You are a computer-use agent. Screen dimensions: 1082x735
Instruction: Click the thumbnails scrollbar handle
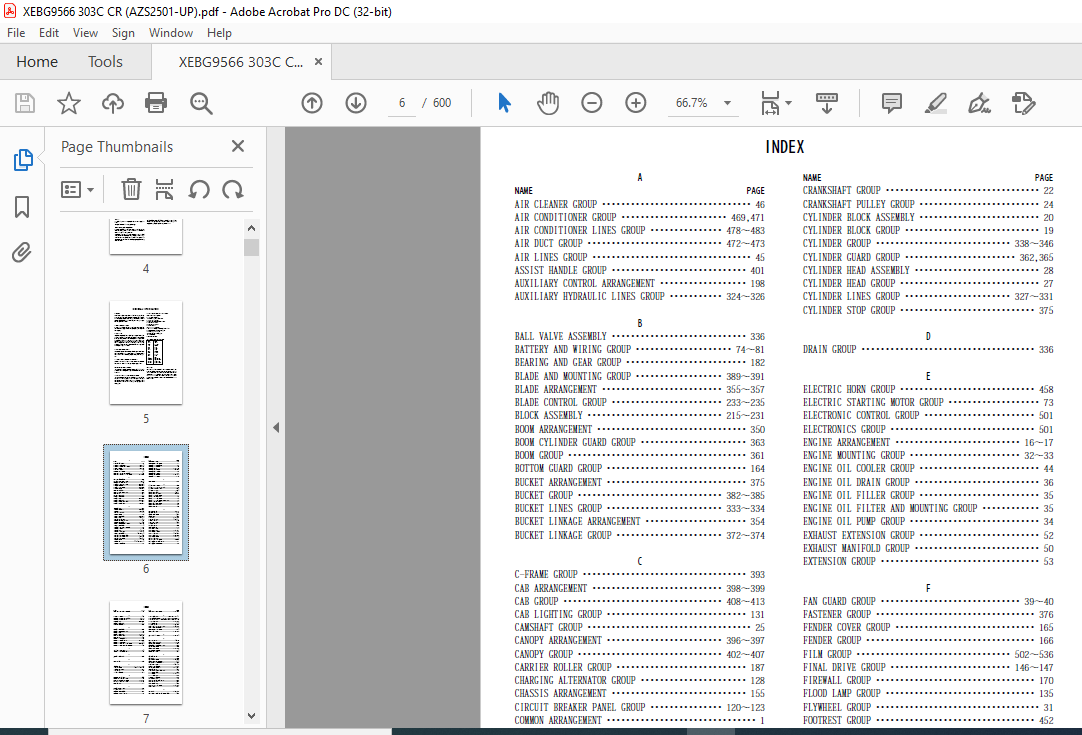251,247
